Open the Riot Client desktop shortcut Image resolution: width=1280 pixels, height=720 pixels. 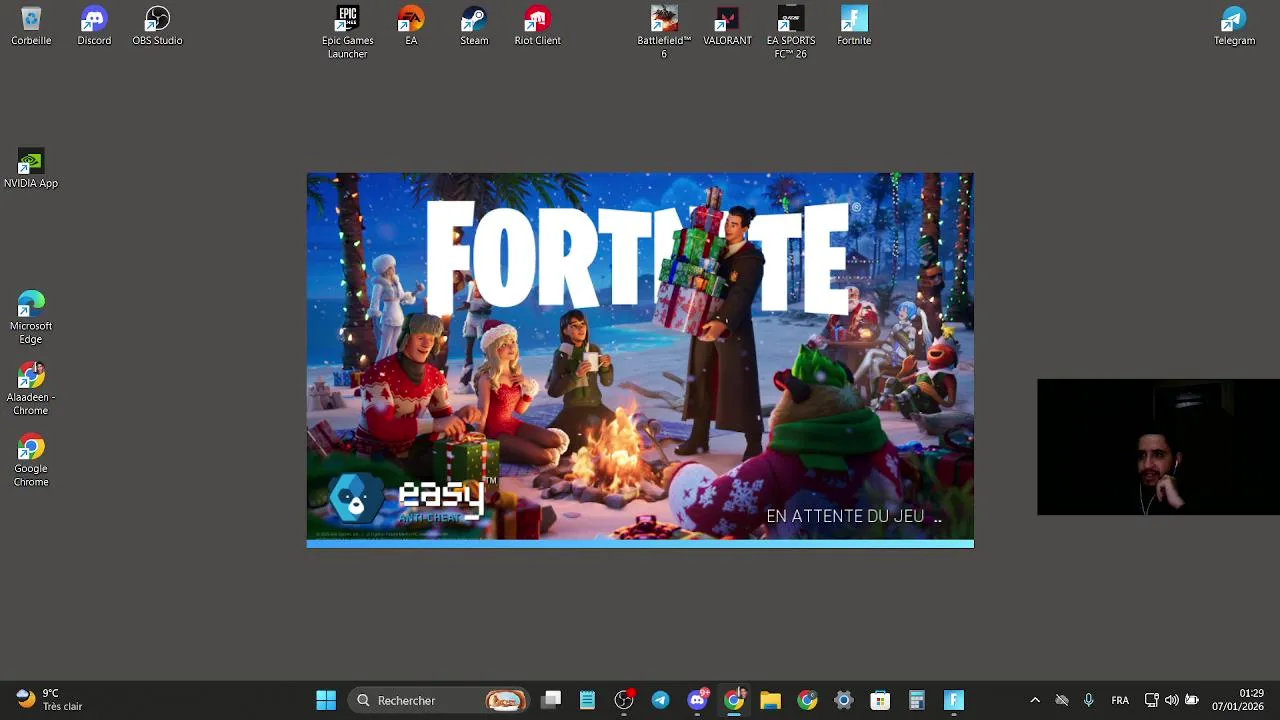537,26
